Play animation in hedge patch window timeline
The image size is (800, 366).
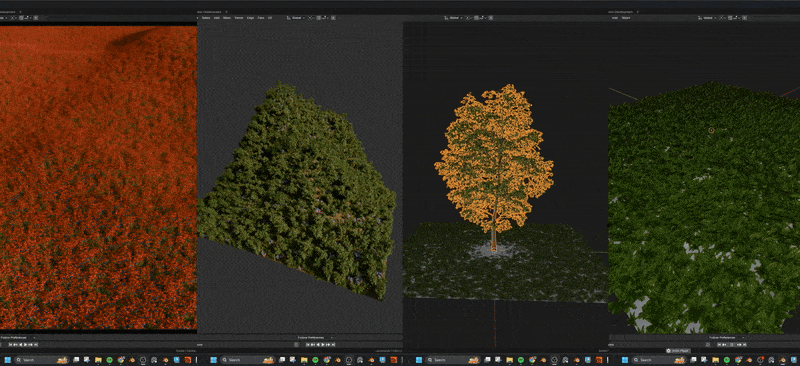[x=322, y=345]
